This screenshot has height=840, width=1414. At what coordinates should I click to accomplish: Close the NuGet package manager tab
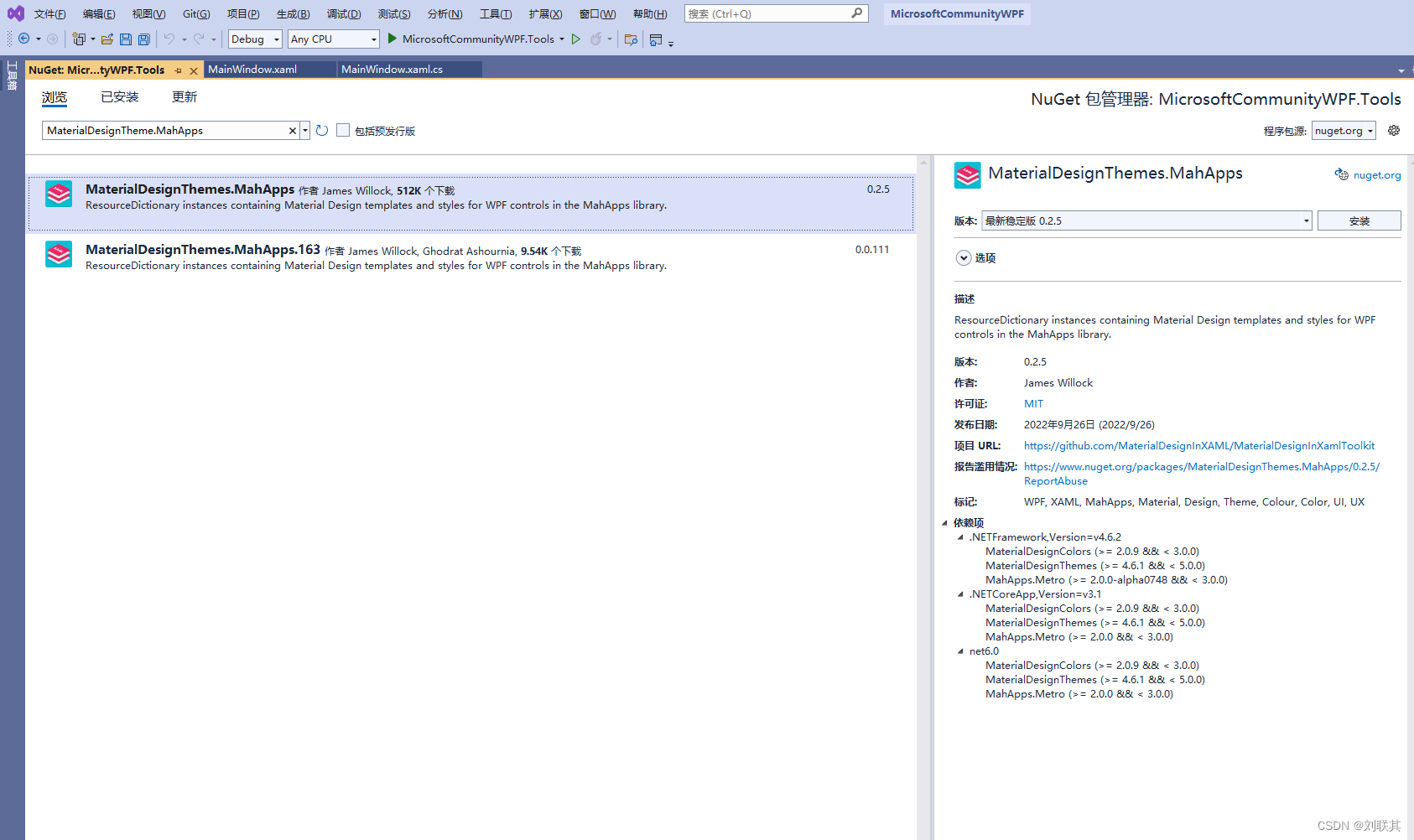tap(194, 70)
